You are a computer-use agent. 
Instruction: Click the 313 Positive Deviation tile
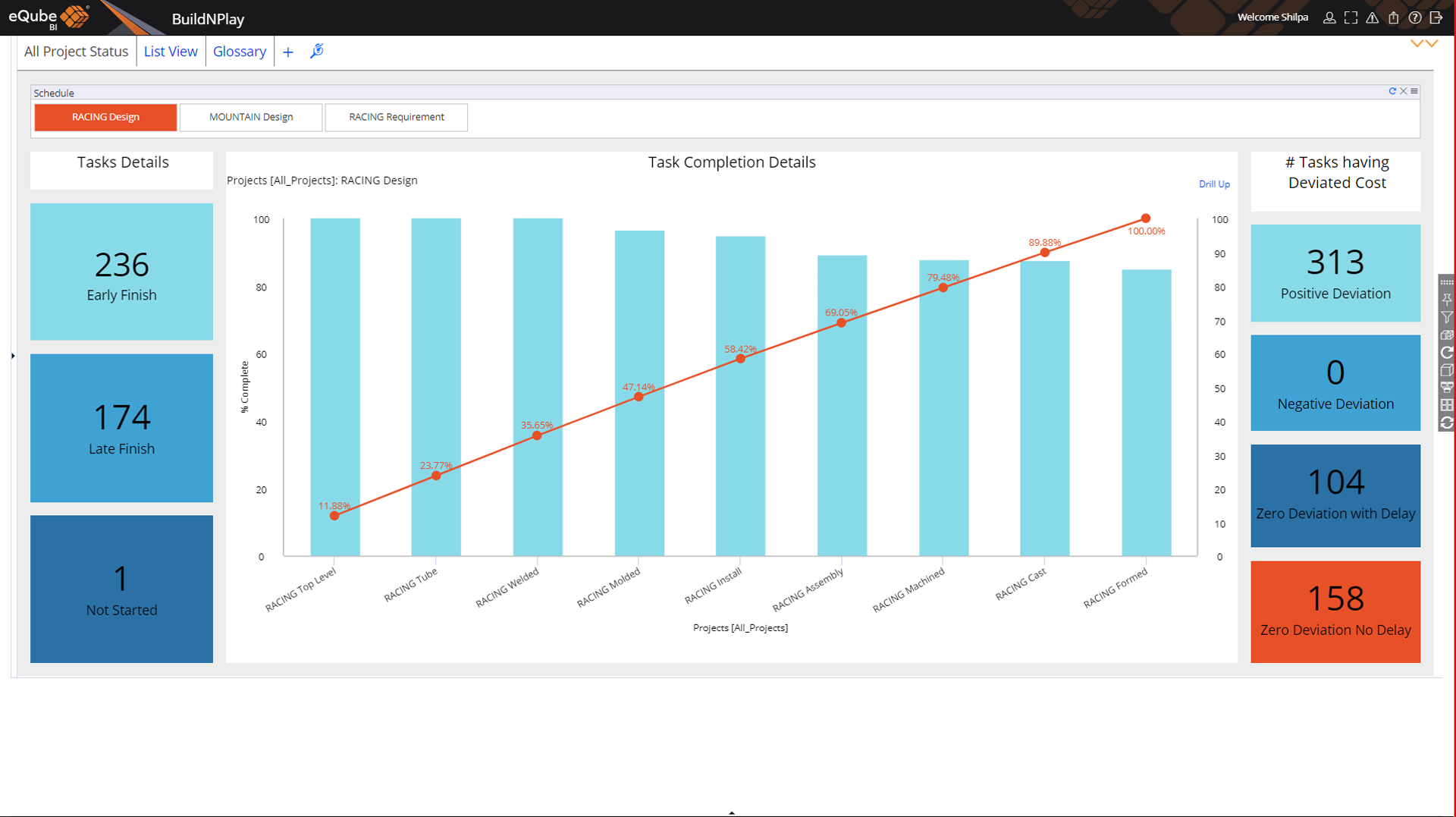coord(1335,273)
